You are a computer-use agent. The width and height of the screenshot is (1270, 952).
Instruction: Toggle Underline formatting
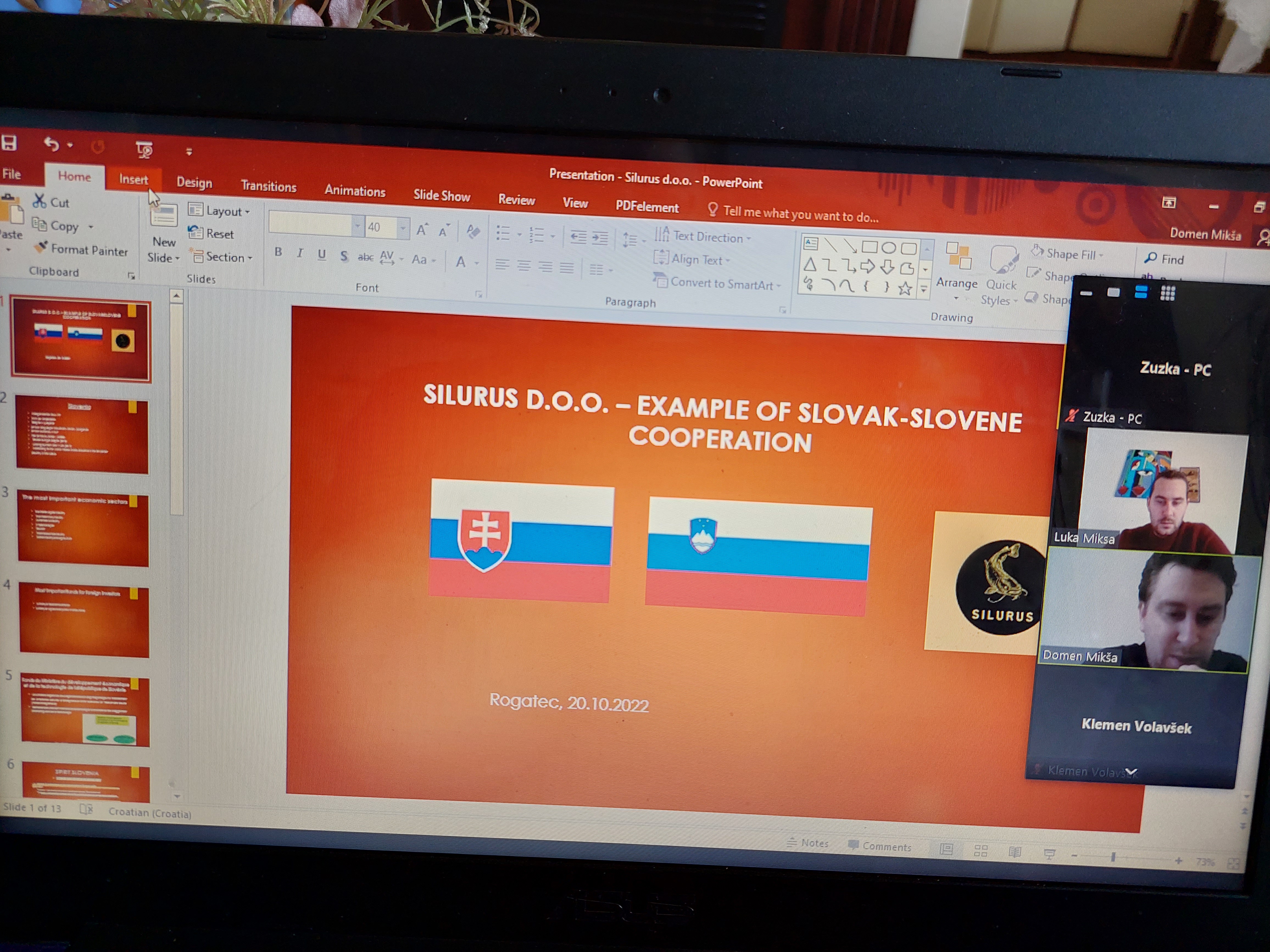tap(322, 254)
